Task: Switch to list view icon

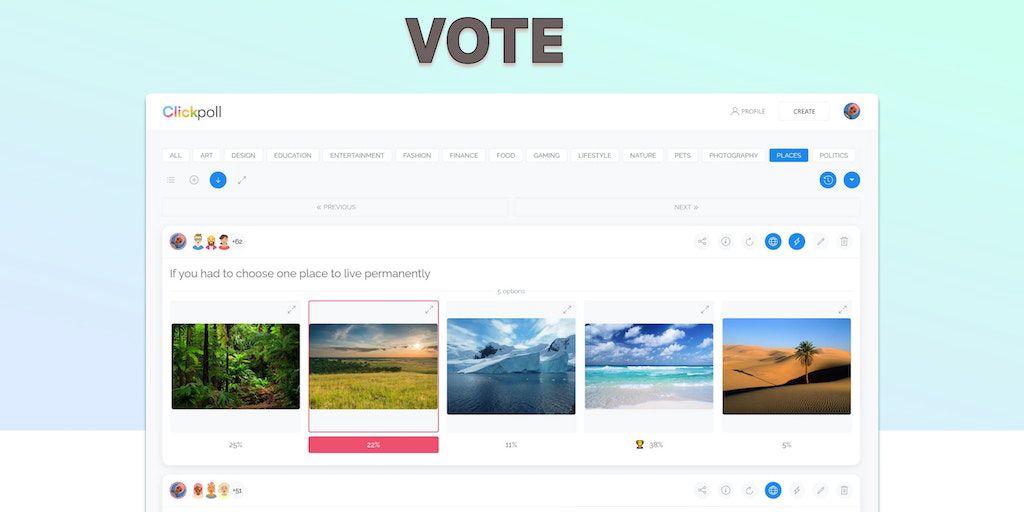Action: (x=170, y=180)
